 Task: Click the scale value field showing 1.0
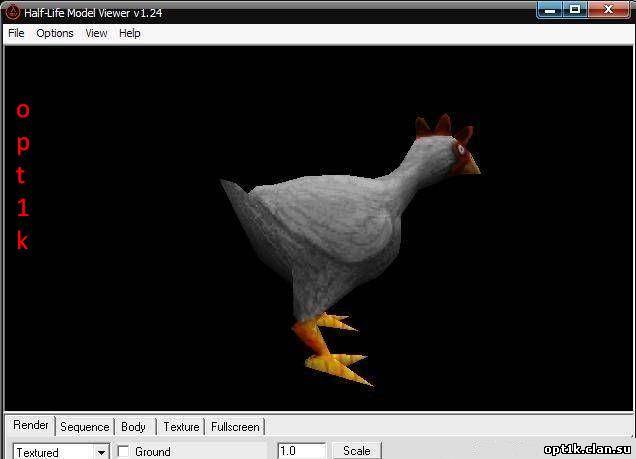tap(301, 451)
